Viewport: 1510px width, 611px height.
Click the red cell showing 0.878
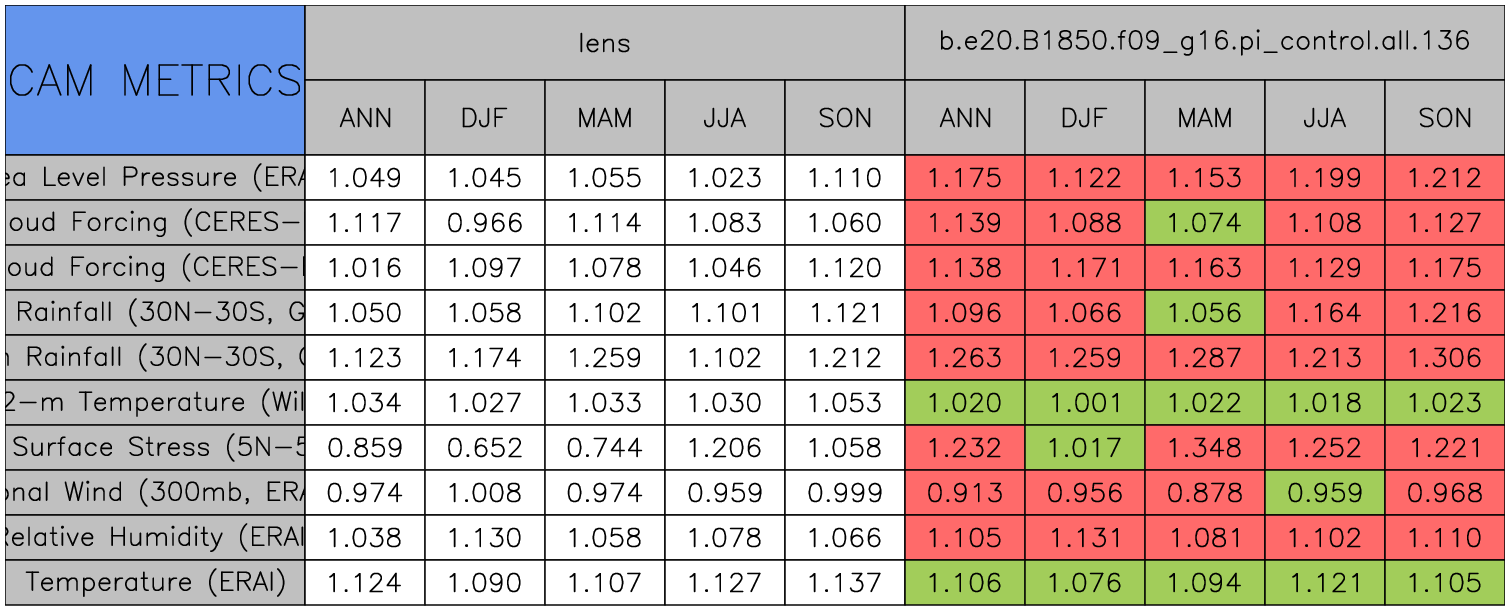point(1204,492)
